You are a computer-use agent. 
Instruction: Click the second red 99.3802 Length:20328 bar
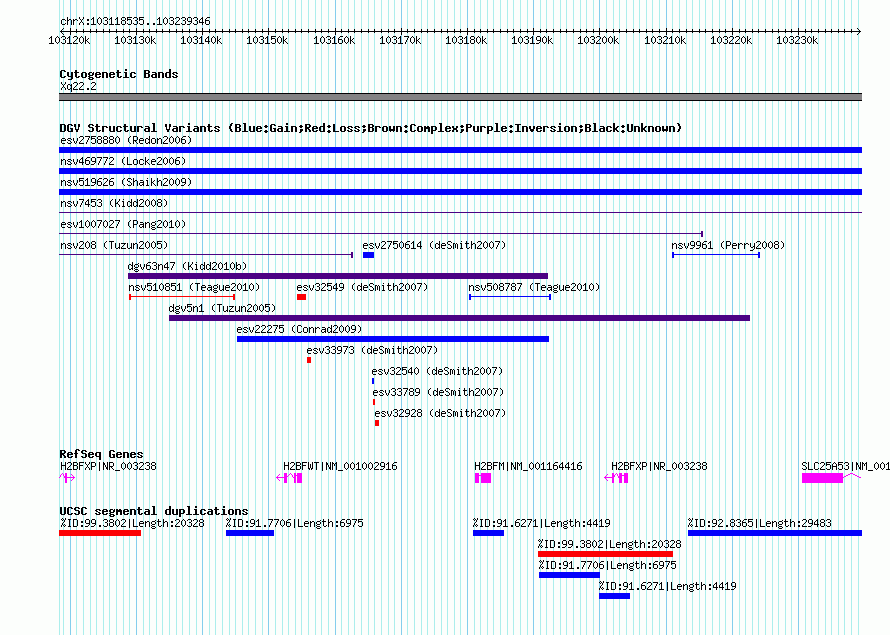pyautogui.click(x=605, y=554)
